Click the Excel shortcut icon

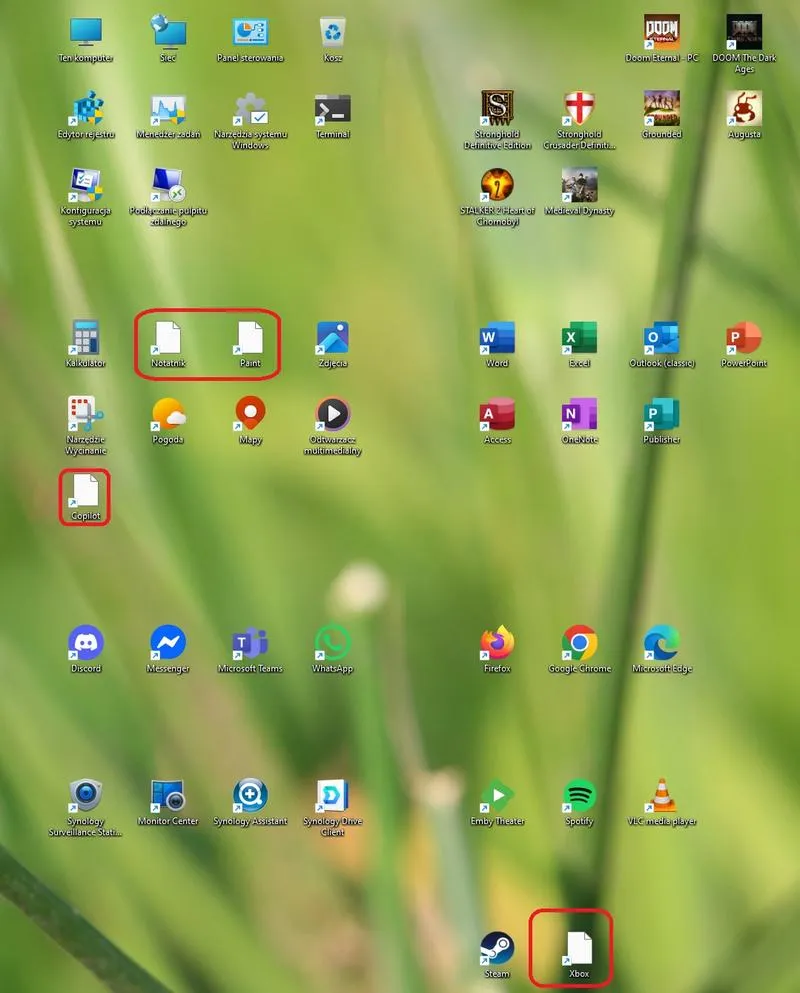point(579,338)
